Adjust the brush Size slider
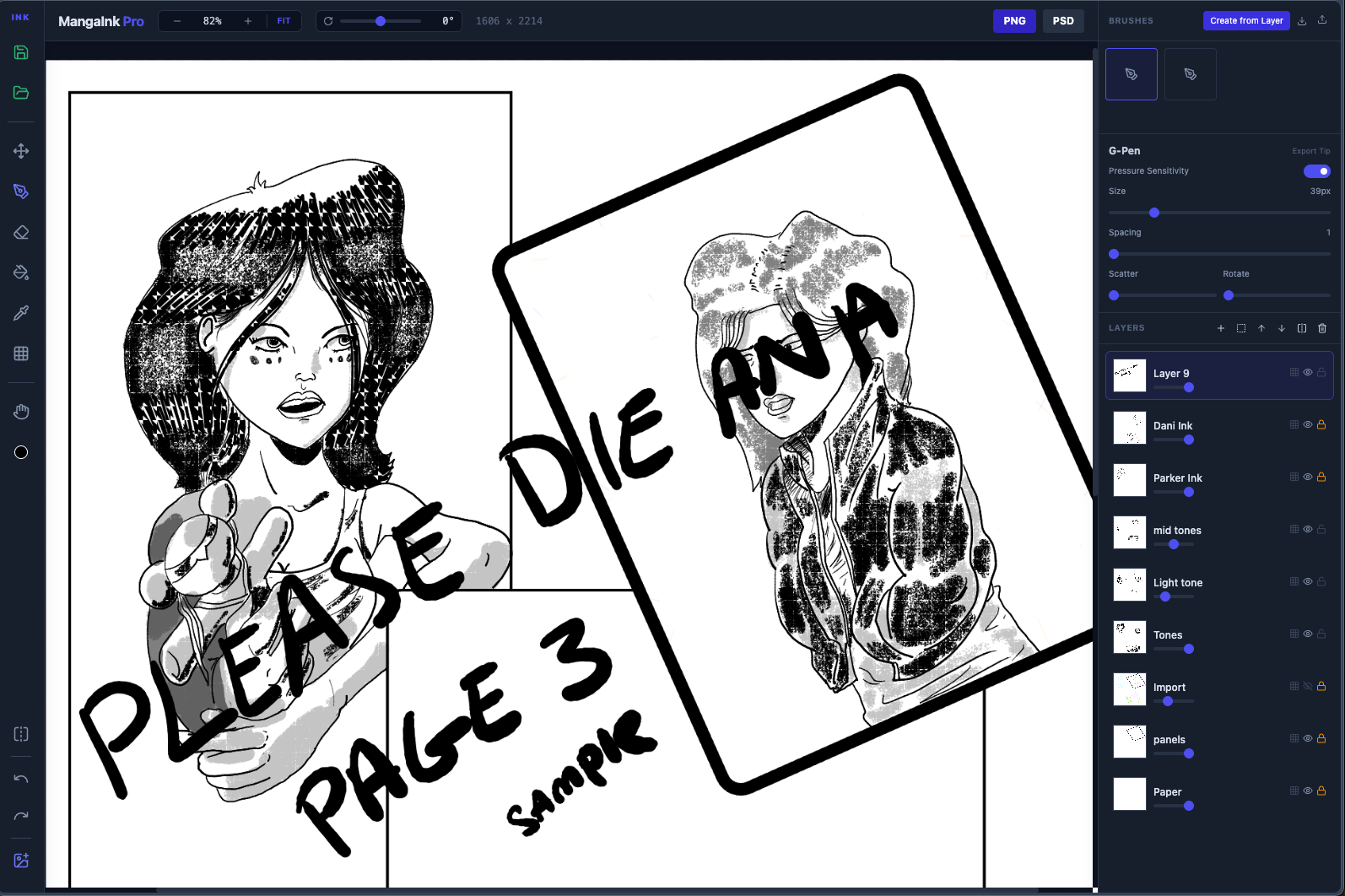The height and width of the screenshot is (896, 1345). 1154,213
